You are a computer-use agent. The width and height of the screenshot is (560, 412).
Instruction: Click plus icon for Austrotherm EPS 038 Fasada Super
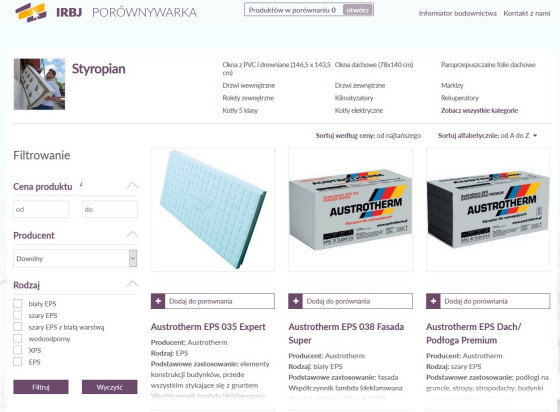[x=295, y=301]
